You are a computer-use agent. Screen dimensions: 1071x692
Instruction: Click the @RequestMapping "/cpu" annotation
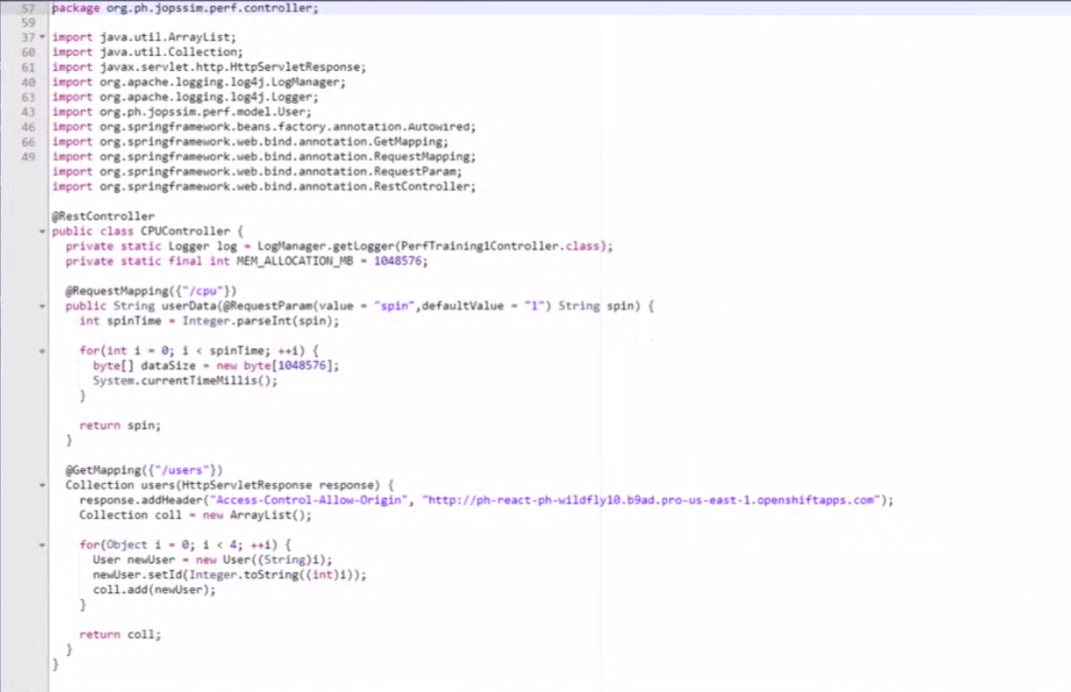click(x=151, y=291)
